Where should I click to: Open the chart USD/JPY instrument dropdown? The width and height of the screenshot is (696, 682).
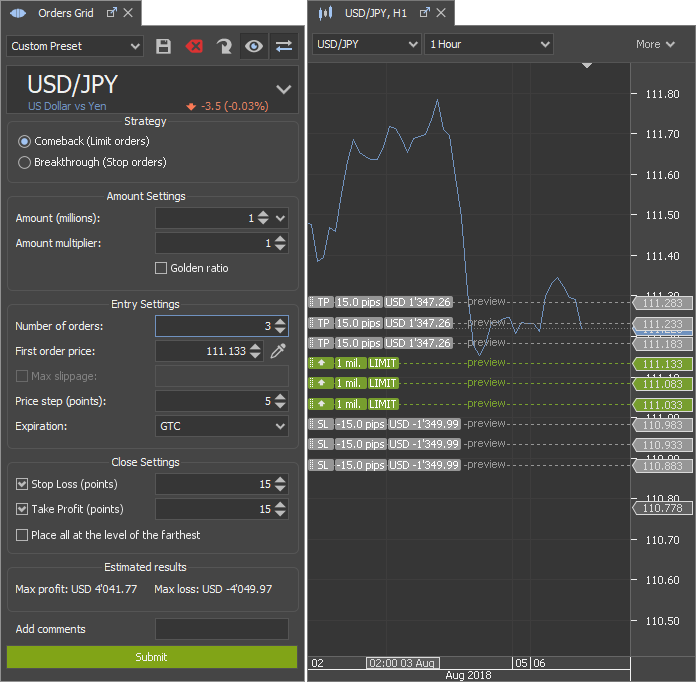[x=367, y=44]
